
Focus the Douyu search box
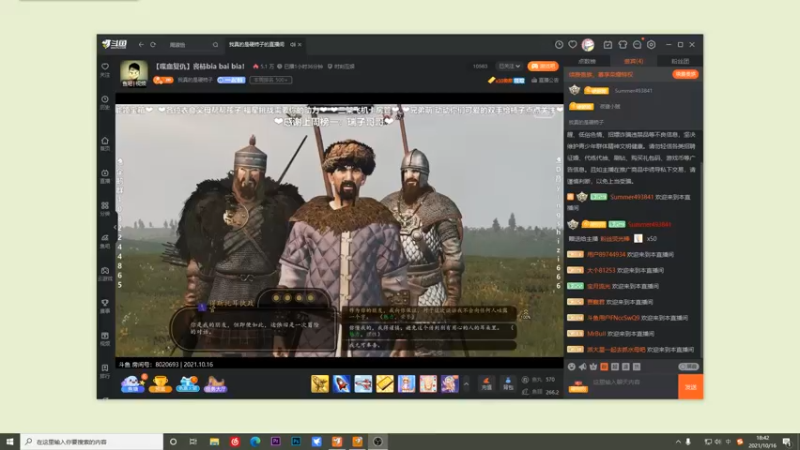189,45
